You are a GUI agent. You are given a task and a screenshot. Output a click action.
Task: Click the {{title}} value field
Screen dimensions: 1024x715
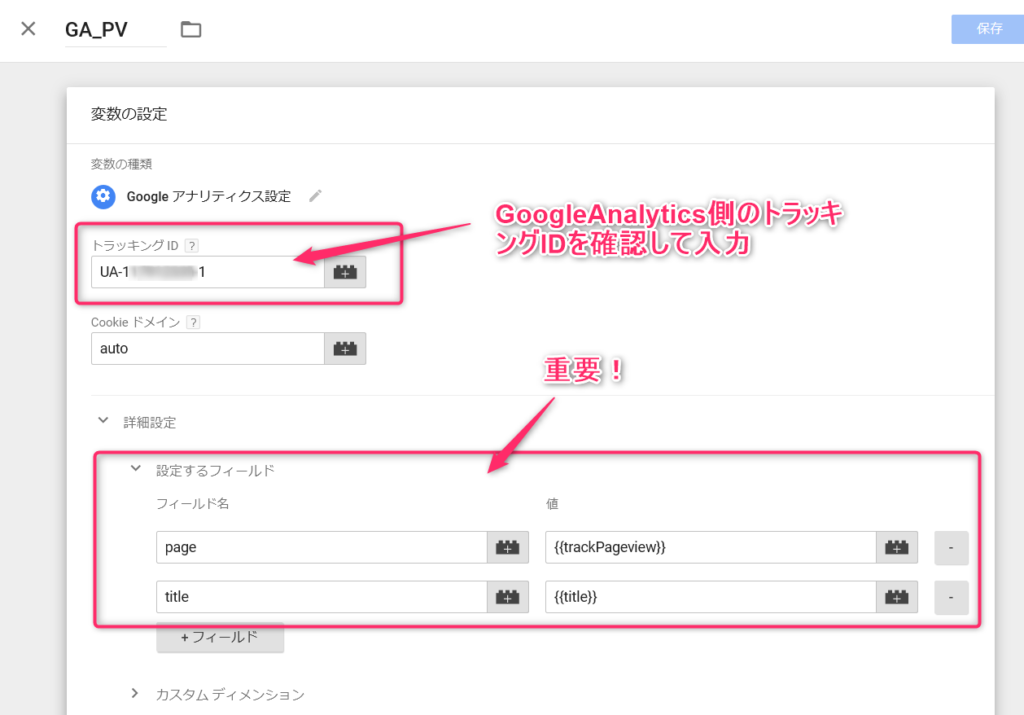tap(711, 597)
